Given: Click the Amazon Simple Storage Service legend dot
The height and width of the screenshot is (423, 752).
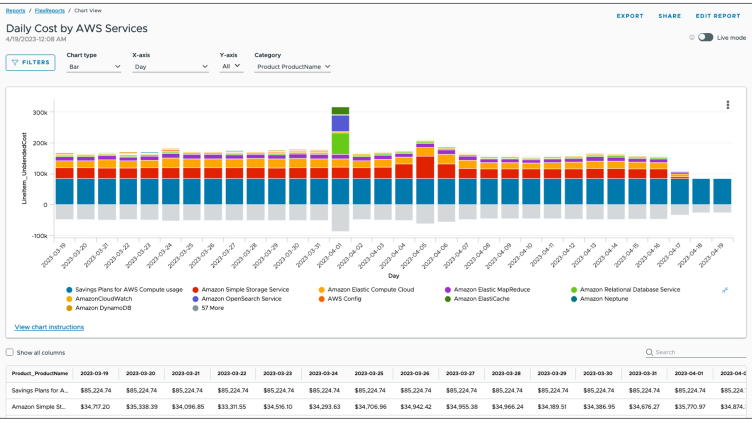Looking at the screenshot, I should pos(195,289).
